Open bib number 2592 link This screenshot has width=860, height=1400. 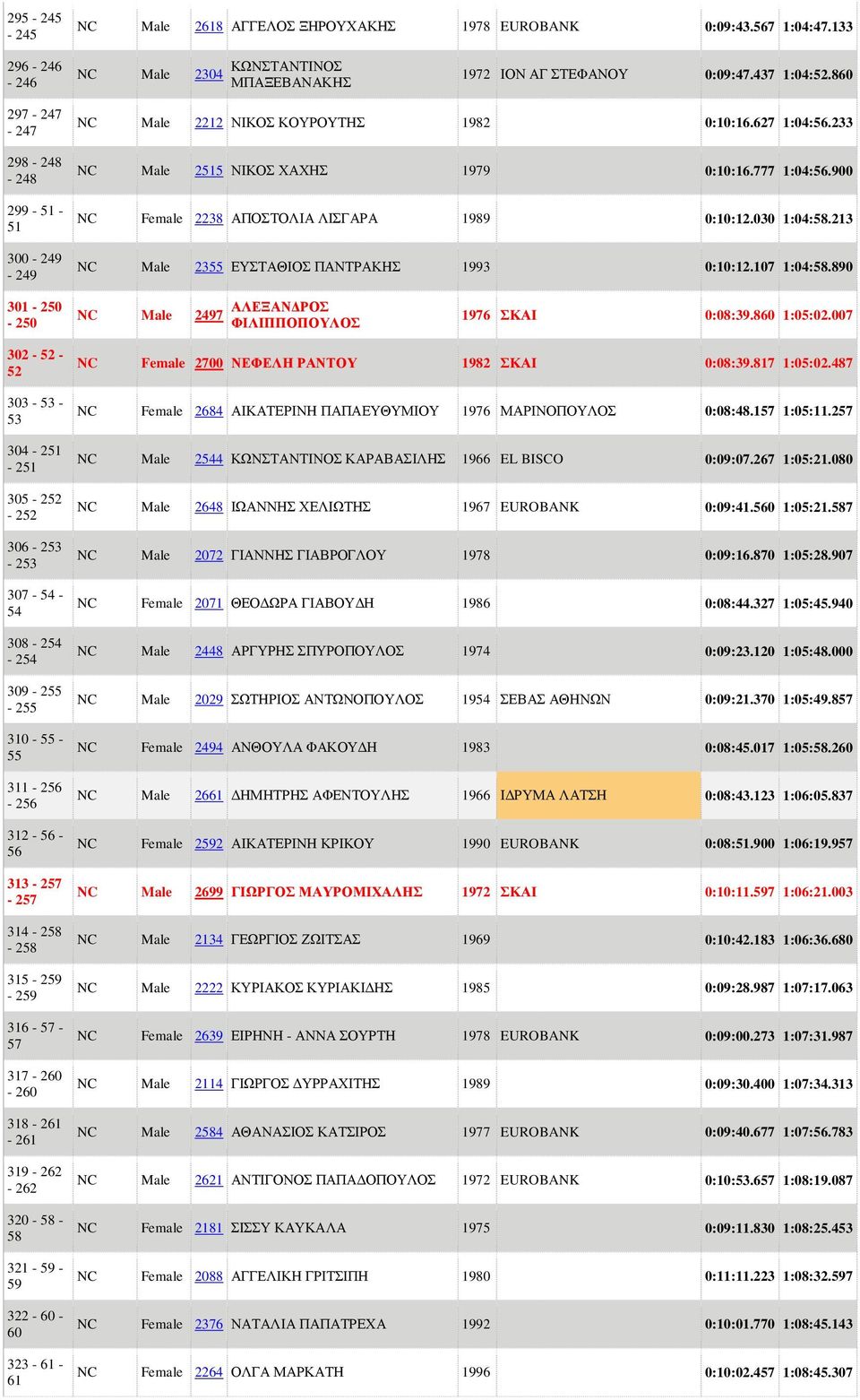209,843
